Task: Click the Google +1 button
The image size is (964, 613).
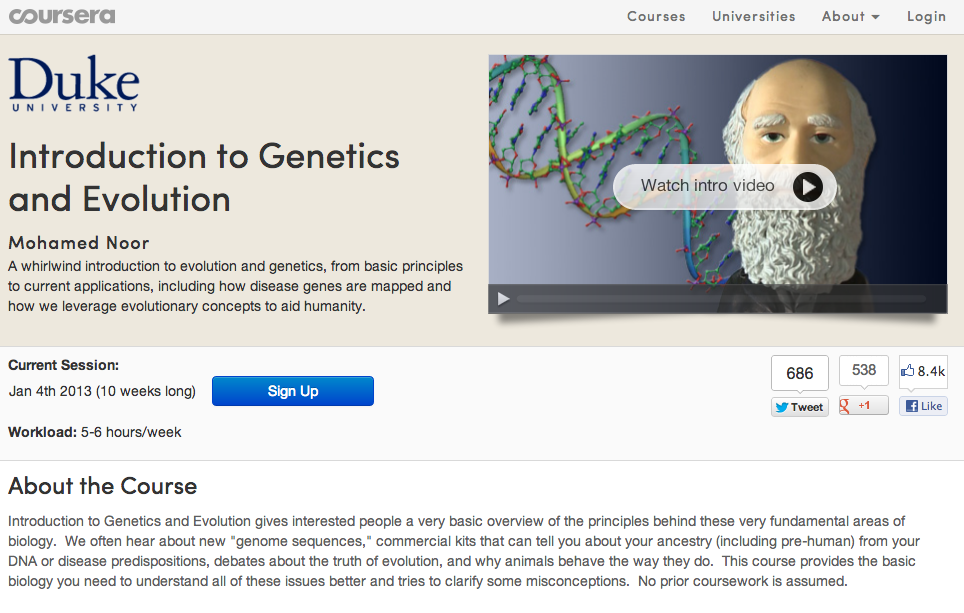Action: tap(863, 406)
